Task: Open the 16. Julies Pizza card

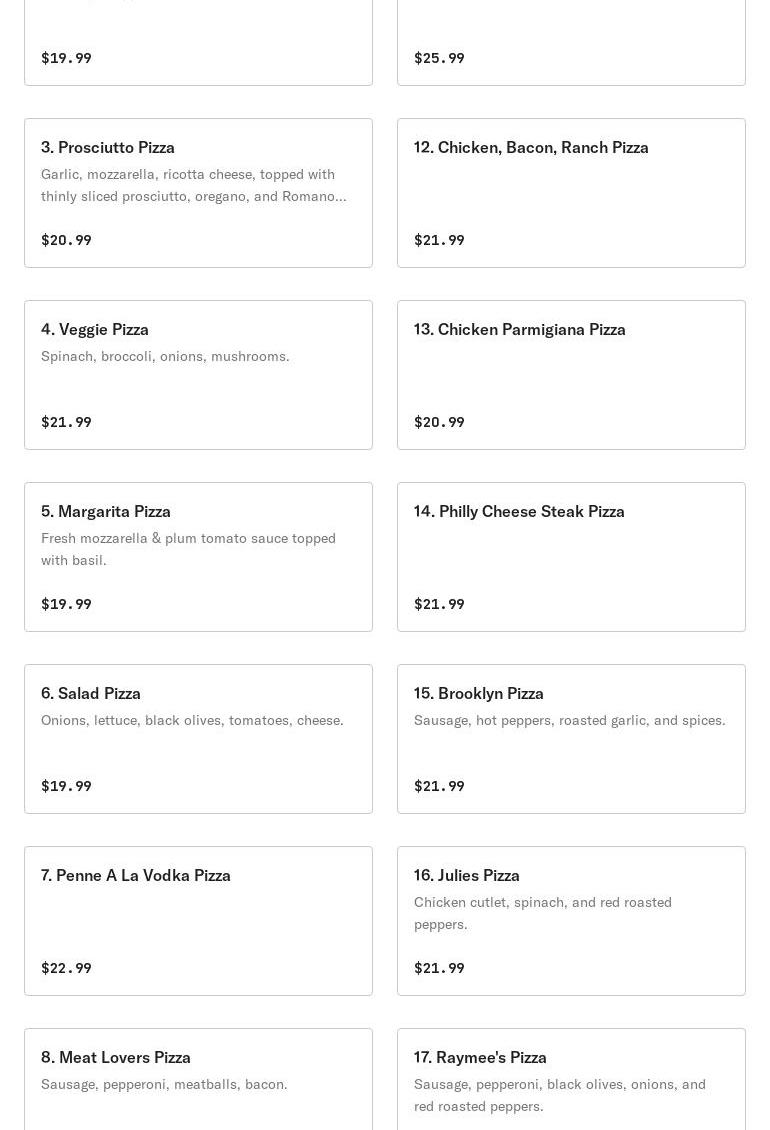Action: [571, 921]
